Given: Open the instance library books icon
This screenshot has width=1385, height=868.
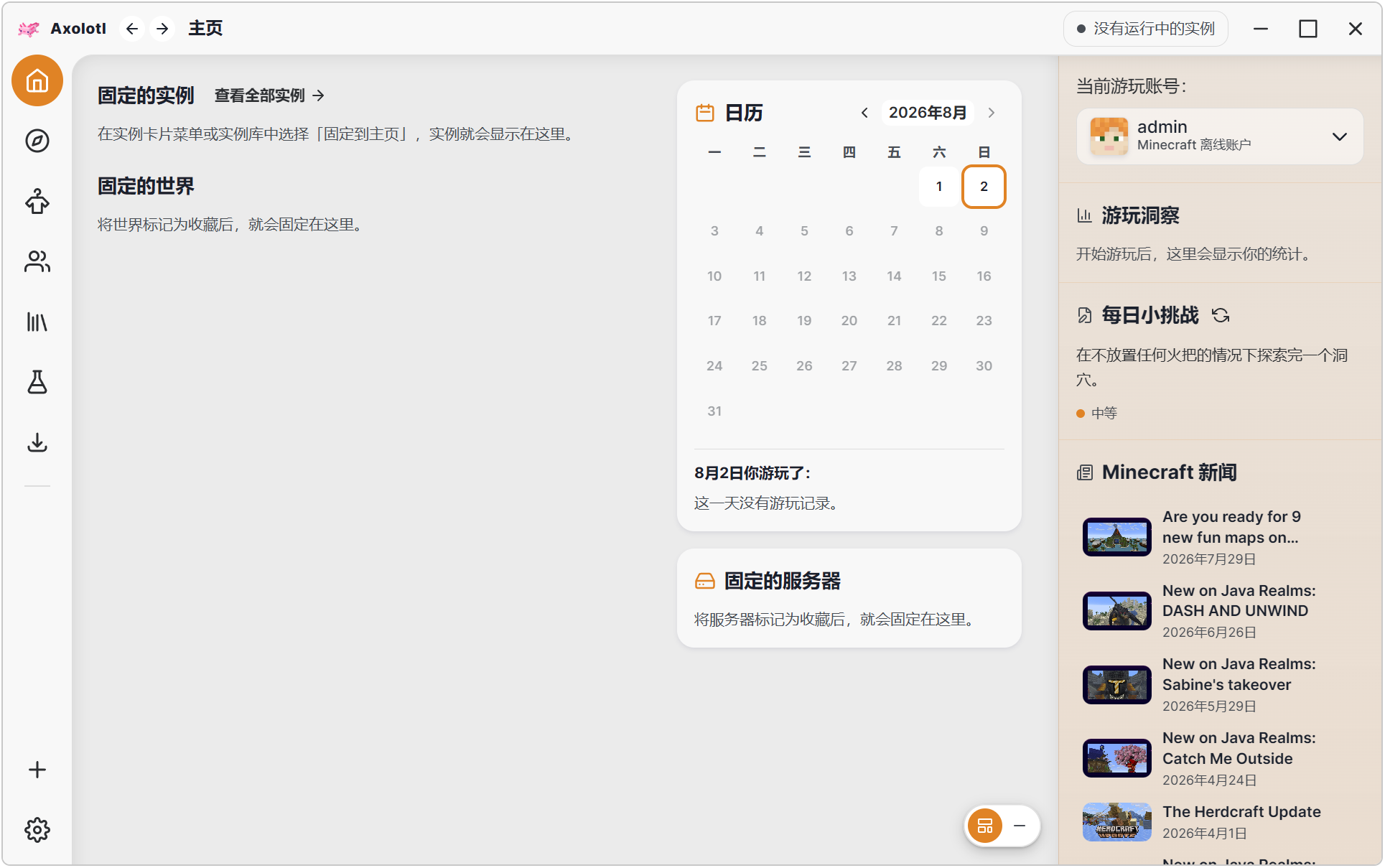Looking at the screenshot, I should tap(37, 322).
